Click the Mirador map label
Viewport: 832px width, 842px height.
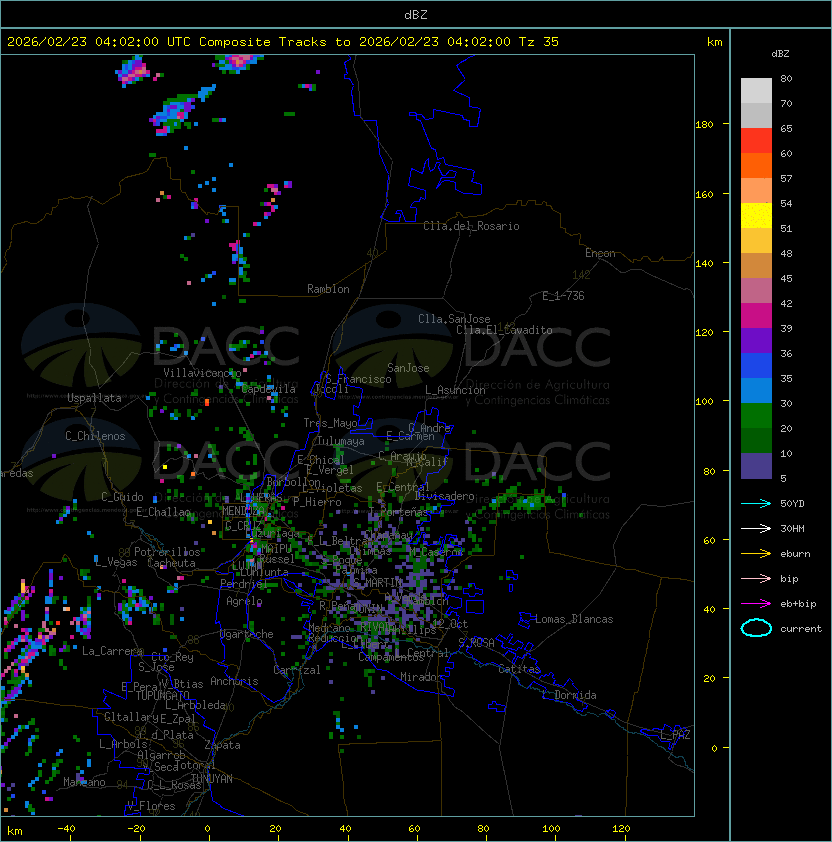tap(422, 677)
